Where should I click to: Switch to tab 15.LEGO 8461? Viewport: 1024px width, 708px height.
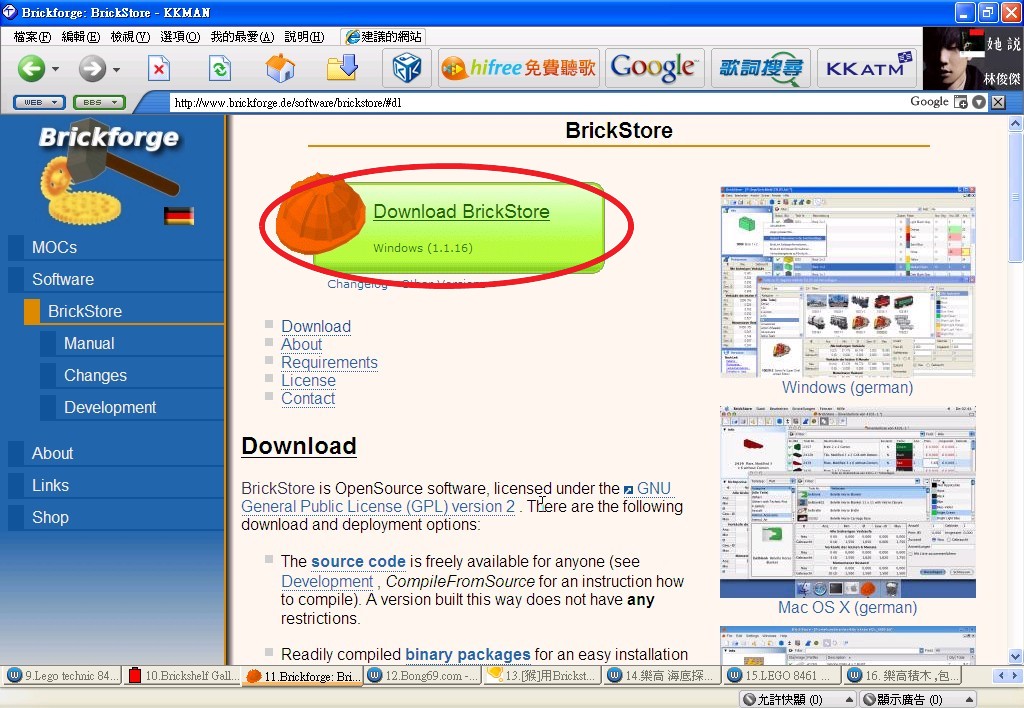783,675
